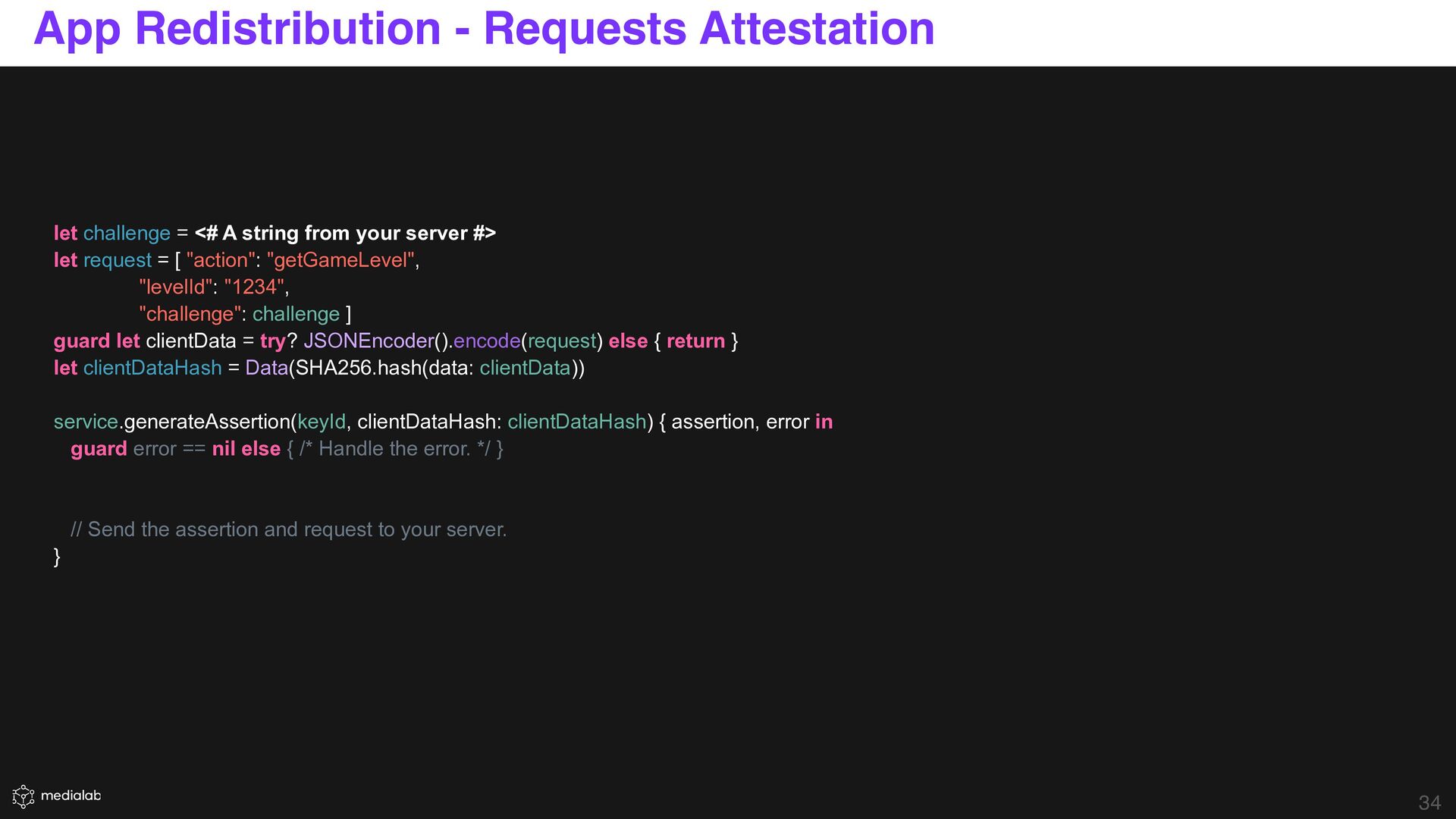Click the keyId argument
Screen dimensions: 1456x819
322,422
